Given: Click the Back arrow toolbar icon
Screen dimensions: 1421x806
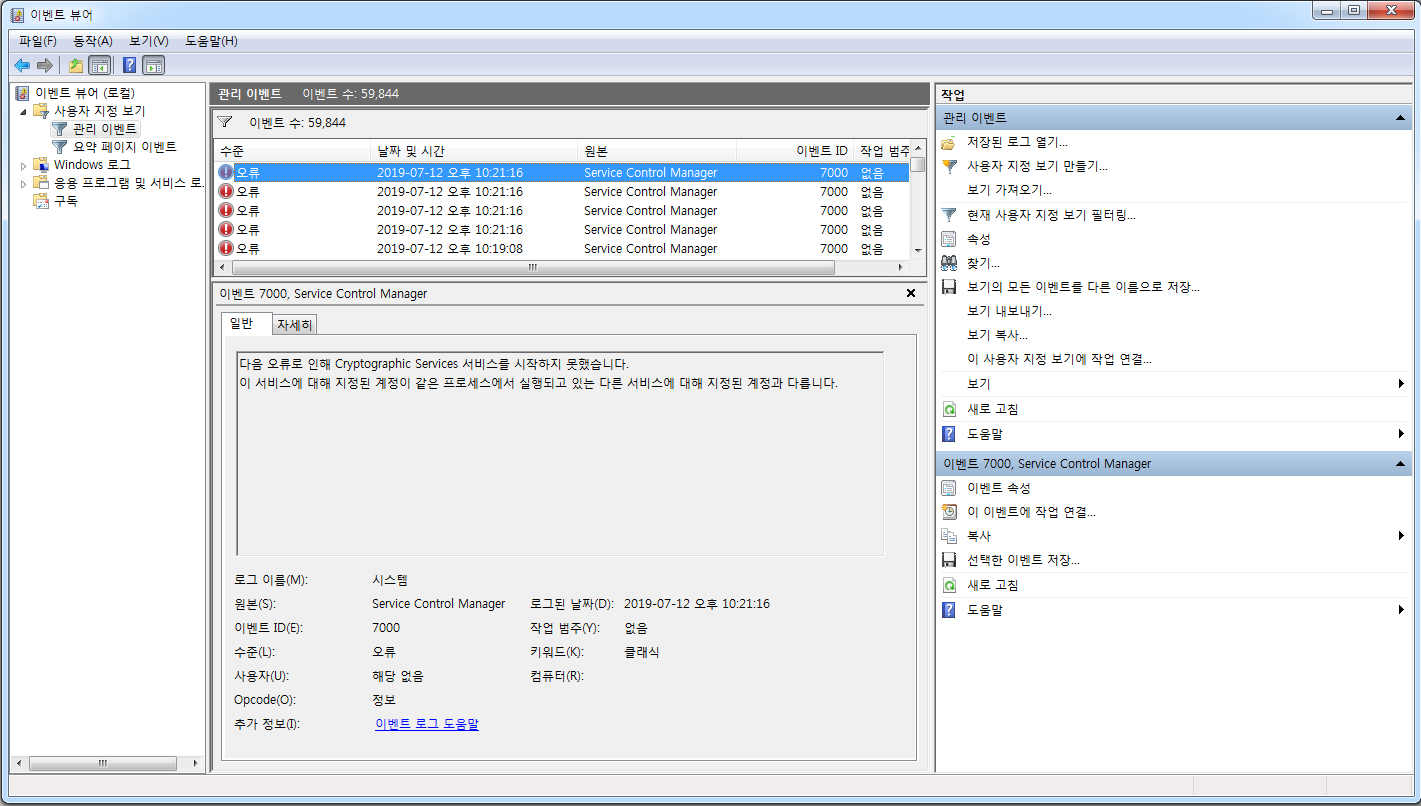Looking at the screenshot, I should (x=22, y=65).
